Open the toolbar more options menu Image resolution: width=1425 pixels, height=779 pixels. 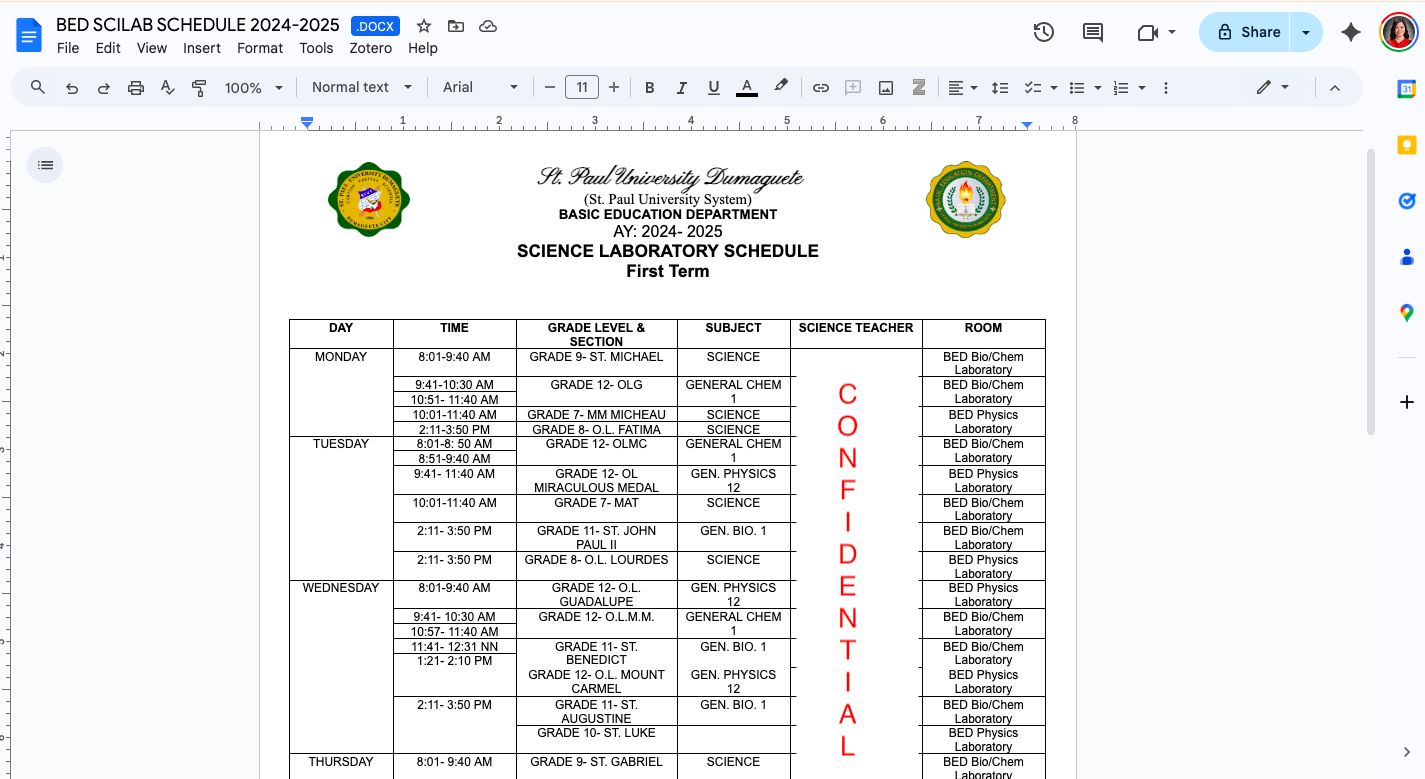coord(1166,88)
